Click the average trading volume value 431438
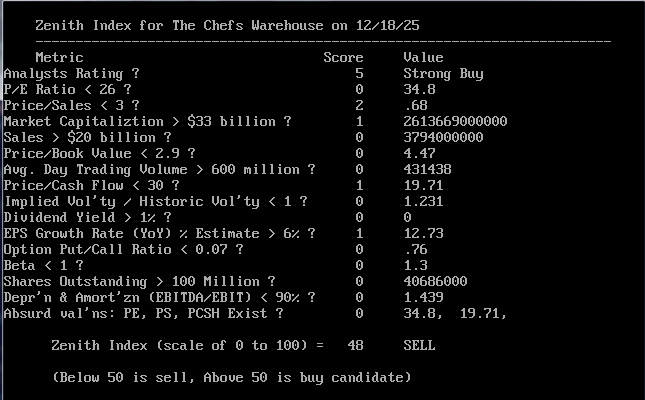Viewport: 645px width, 400px height. [427, 169]
